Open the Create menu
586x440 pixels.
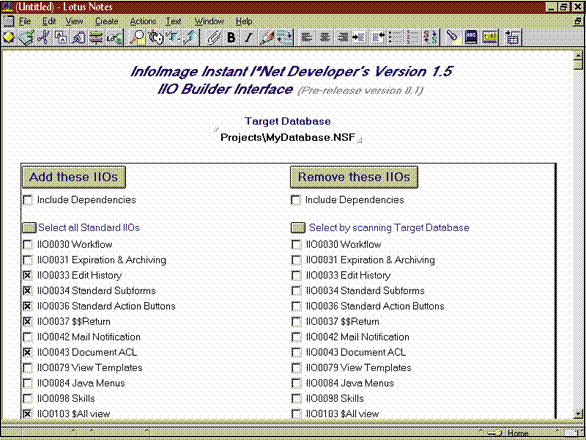[107, 21]
